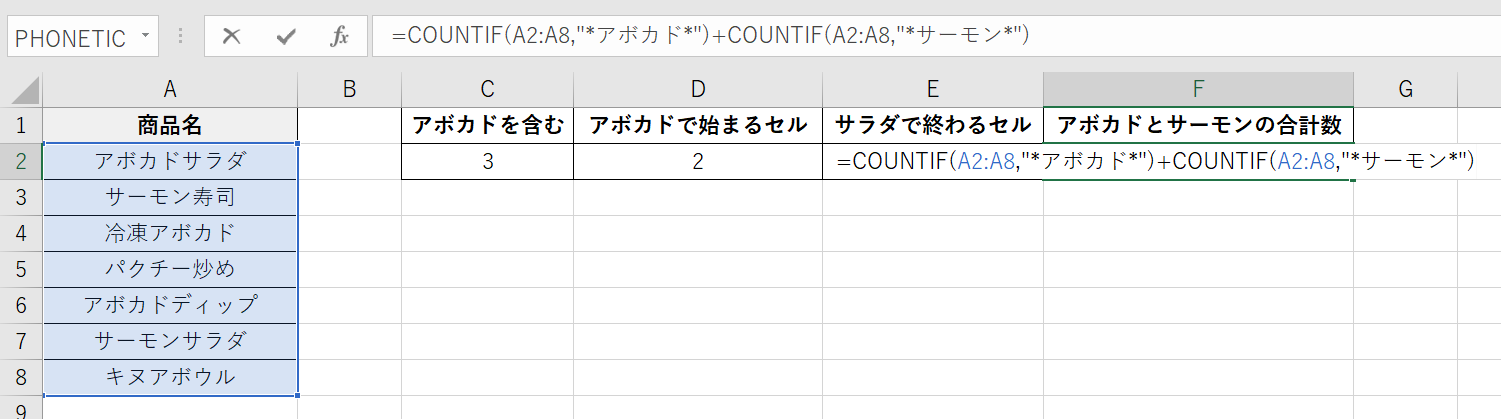Click inside the formula bar text

900,36
